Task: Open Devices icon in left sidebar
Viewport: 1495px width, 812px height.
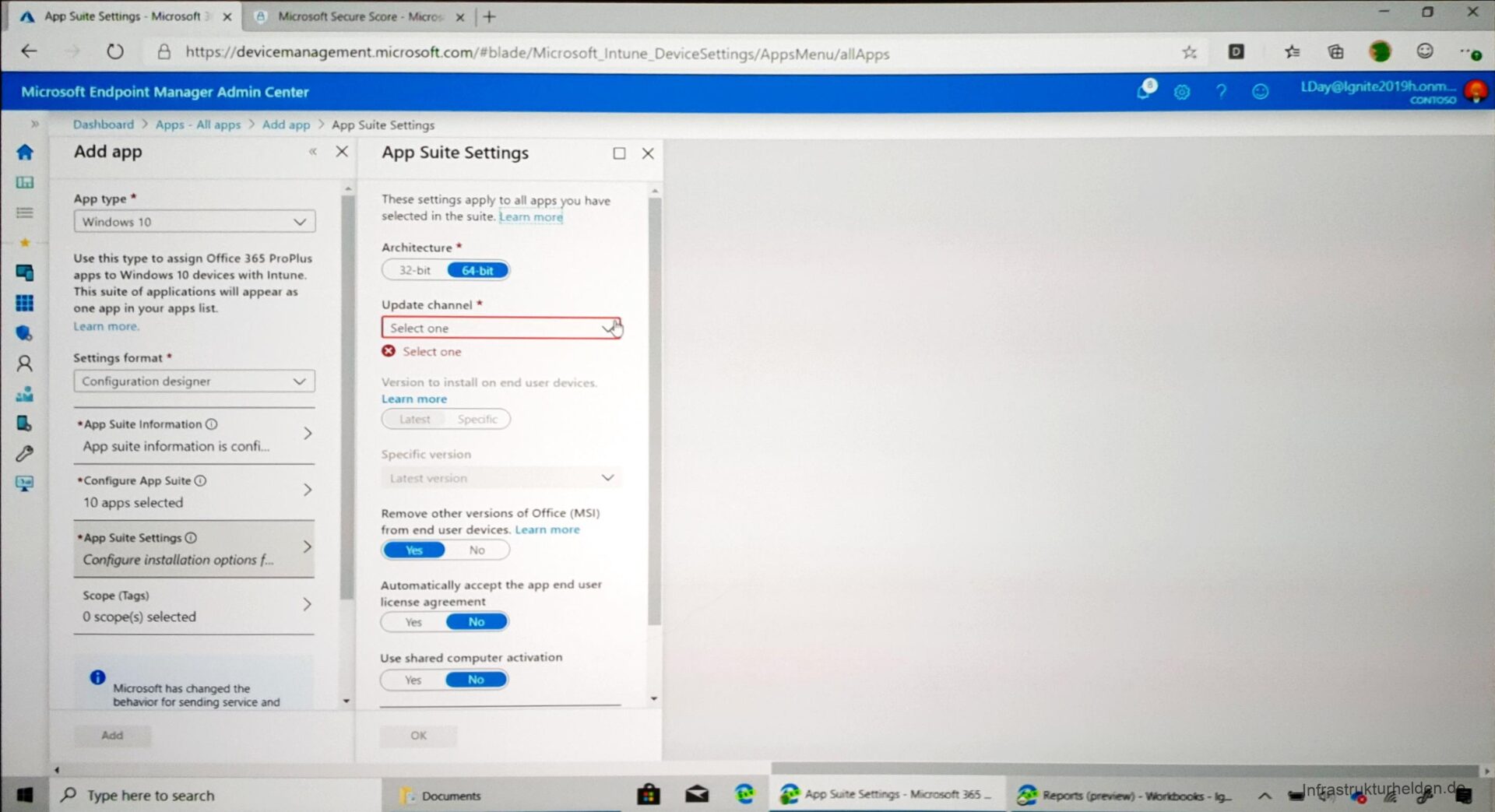Action: click(25, 272)
